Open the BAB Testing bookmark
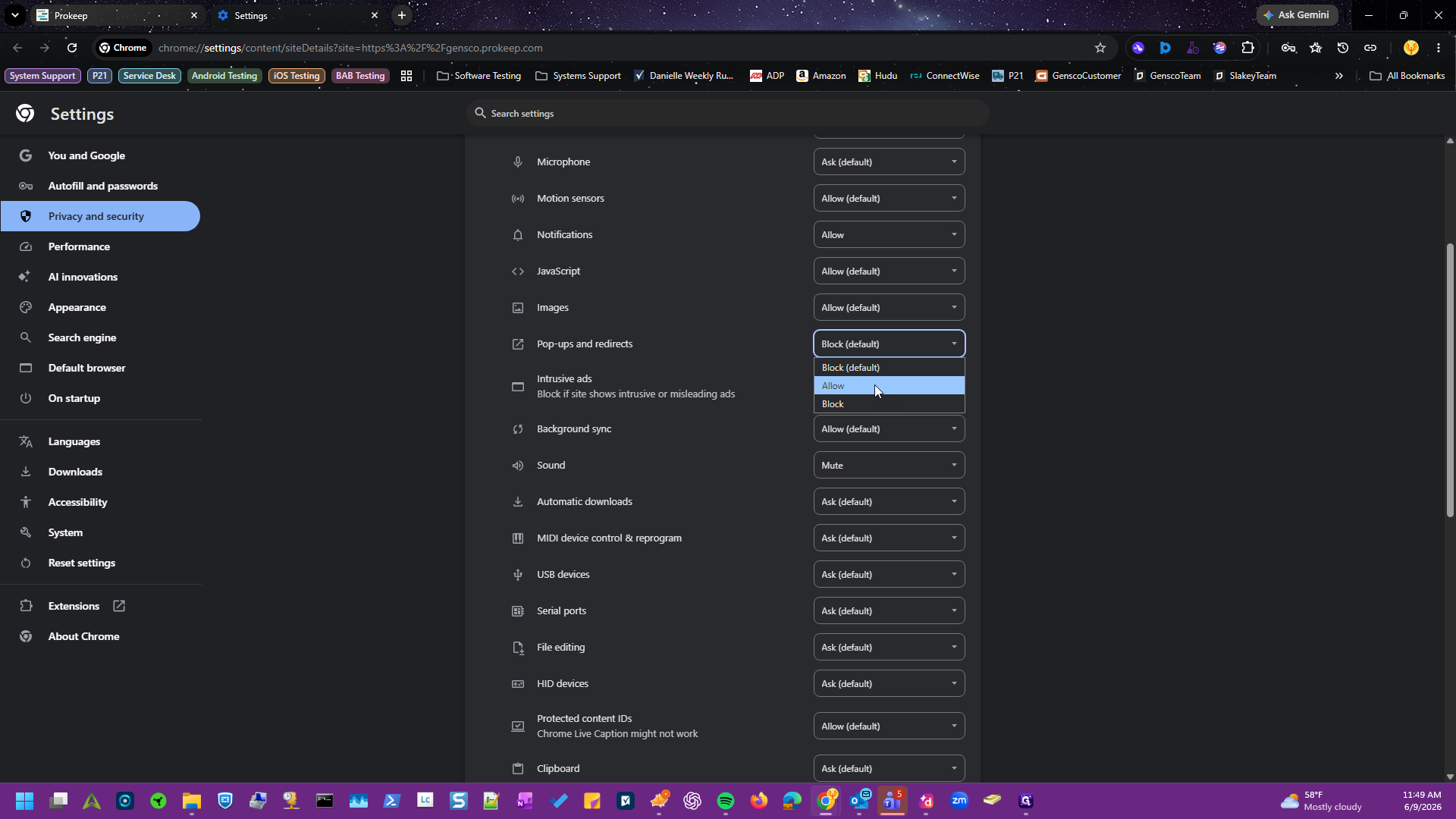The height and width of the screenshot is (819, 1456). pyautogui.click(x=360, y=76)
